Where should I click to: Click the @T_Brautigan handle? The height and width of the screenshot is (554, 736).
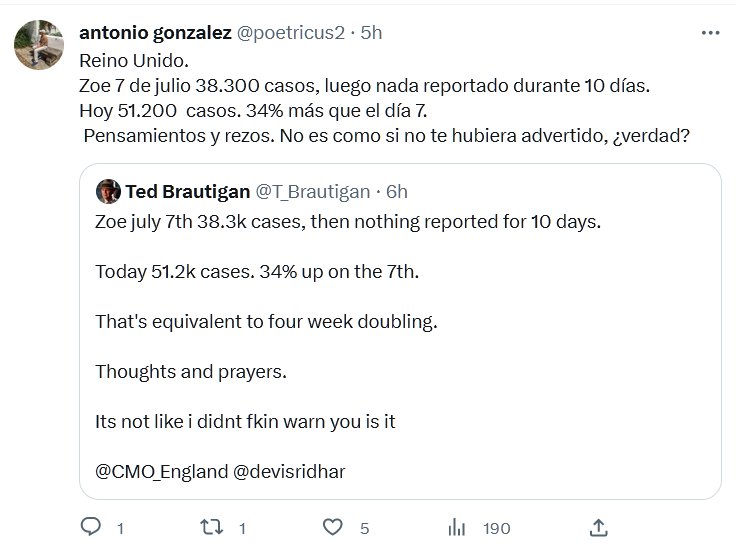pos(314,190)
